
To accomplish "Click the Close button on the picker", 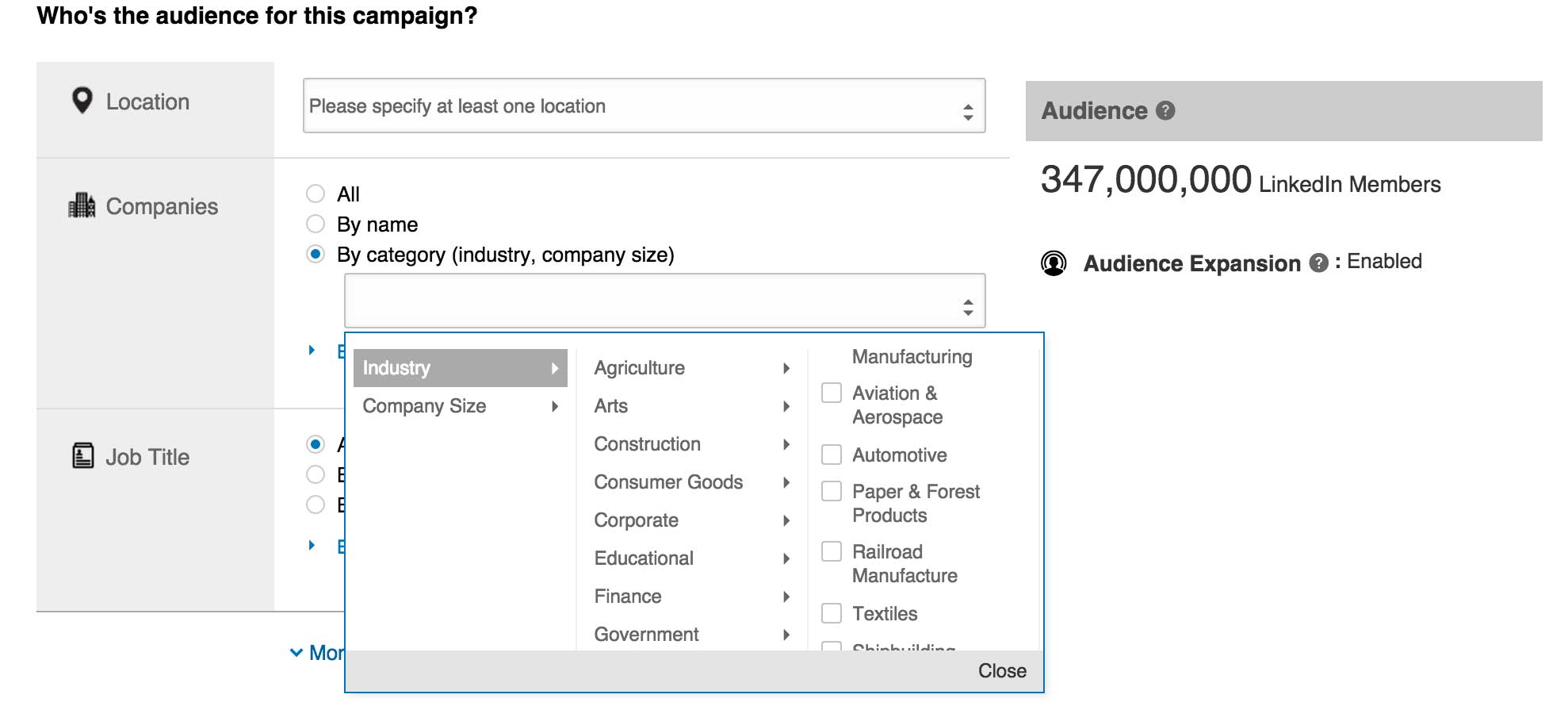I will (1002, 670).
